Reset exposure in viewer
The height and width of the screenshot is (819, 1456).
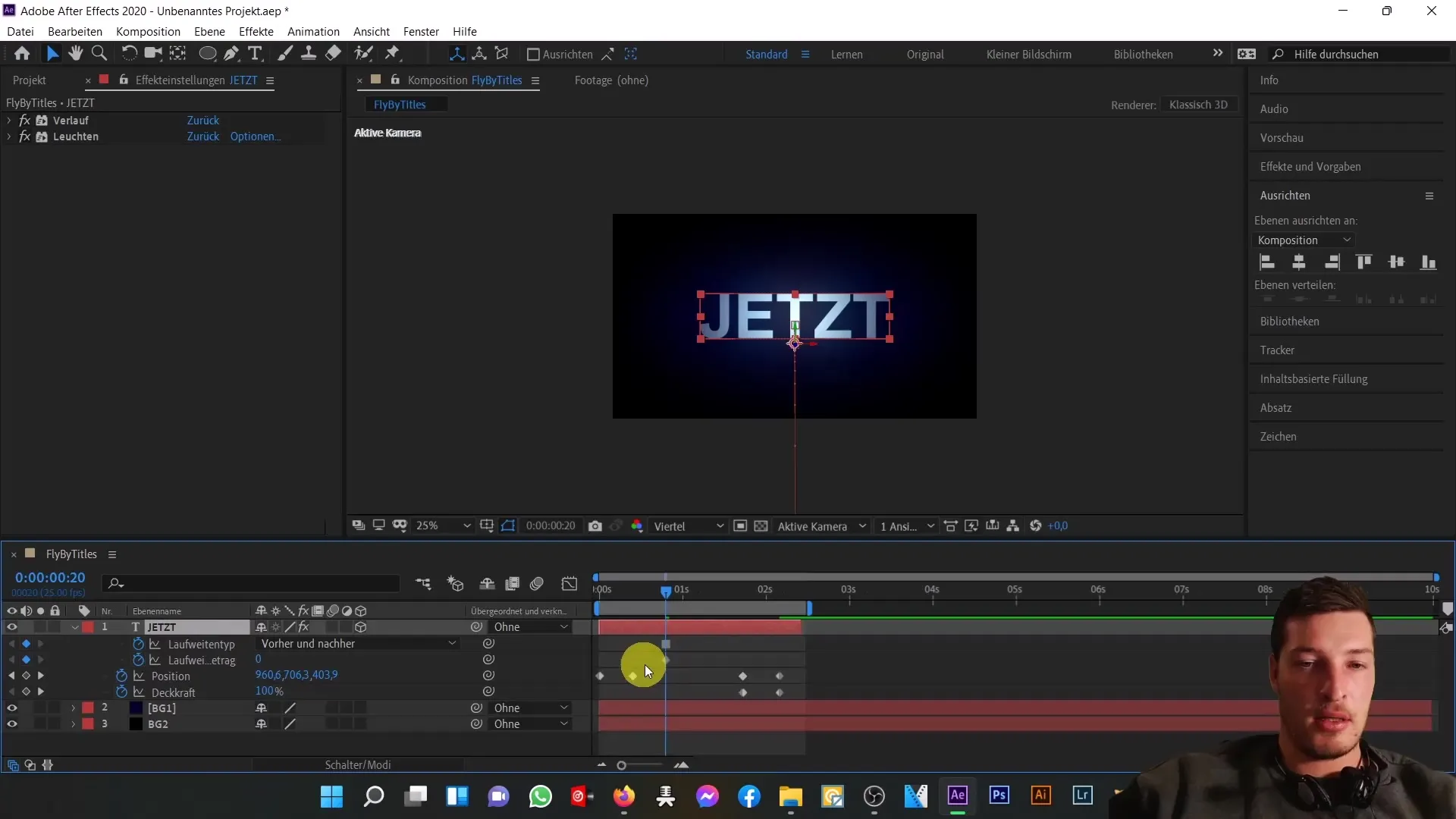point(1035,526)
